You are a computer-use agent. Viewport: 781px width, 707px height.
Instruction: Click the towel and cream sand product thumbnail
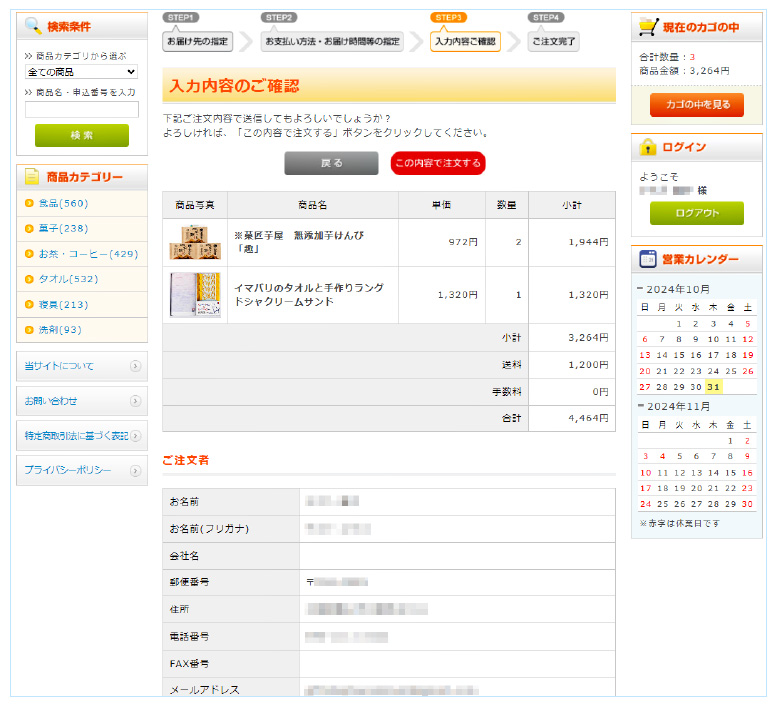[x=195, y=295]
